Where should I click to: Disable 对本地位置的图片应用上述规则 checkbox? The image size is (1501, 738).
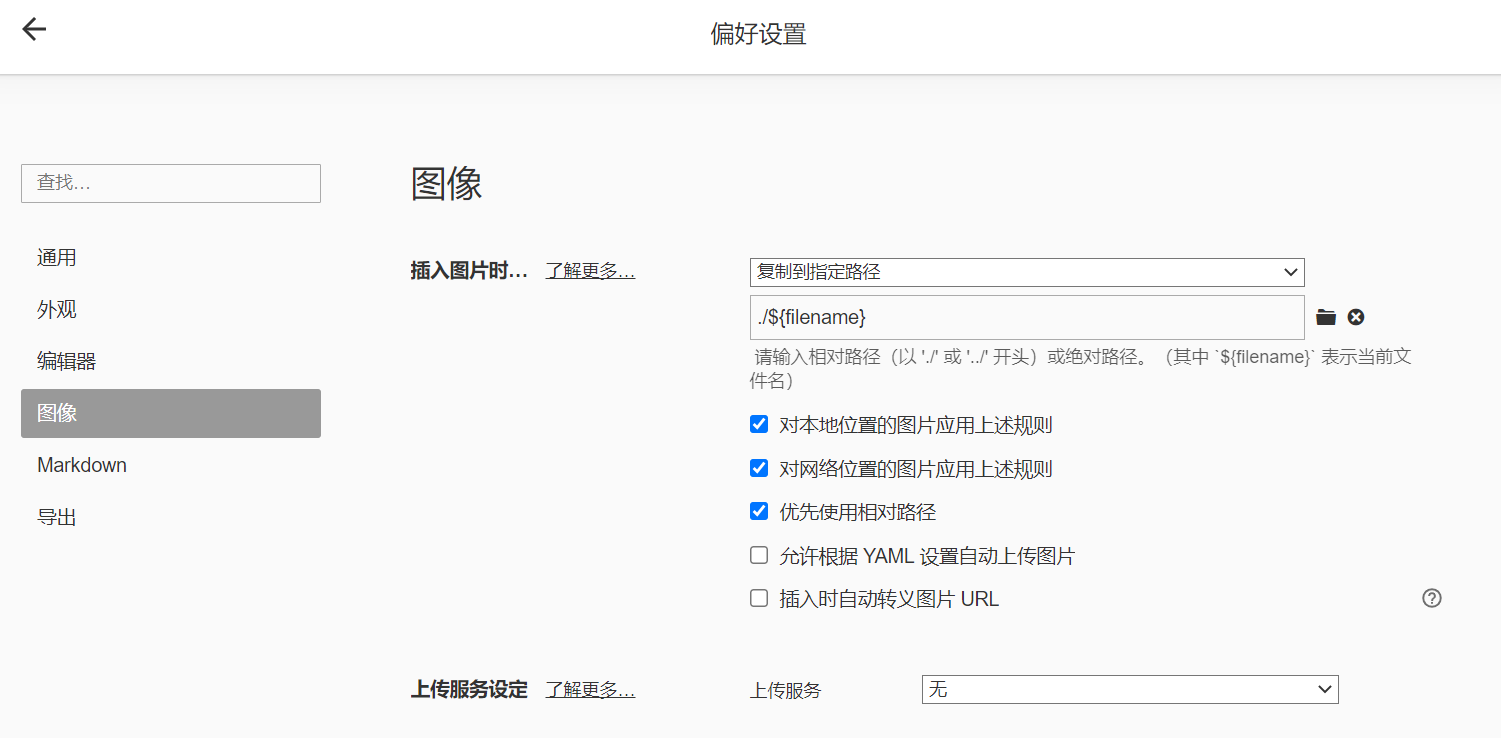tap(758, 424)
